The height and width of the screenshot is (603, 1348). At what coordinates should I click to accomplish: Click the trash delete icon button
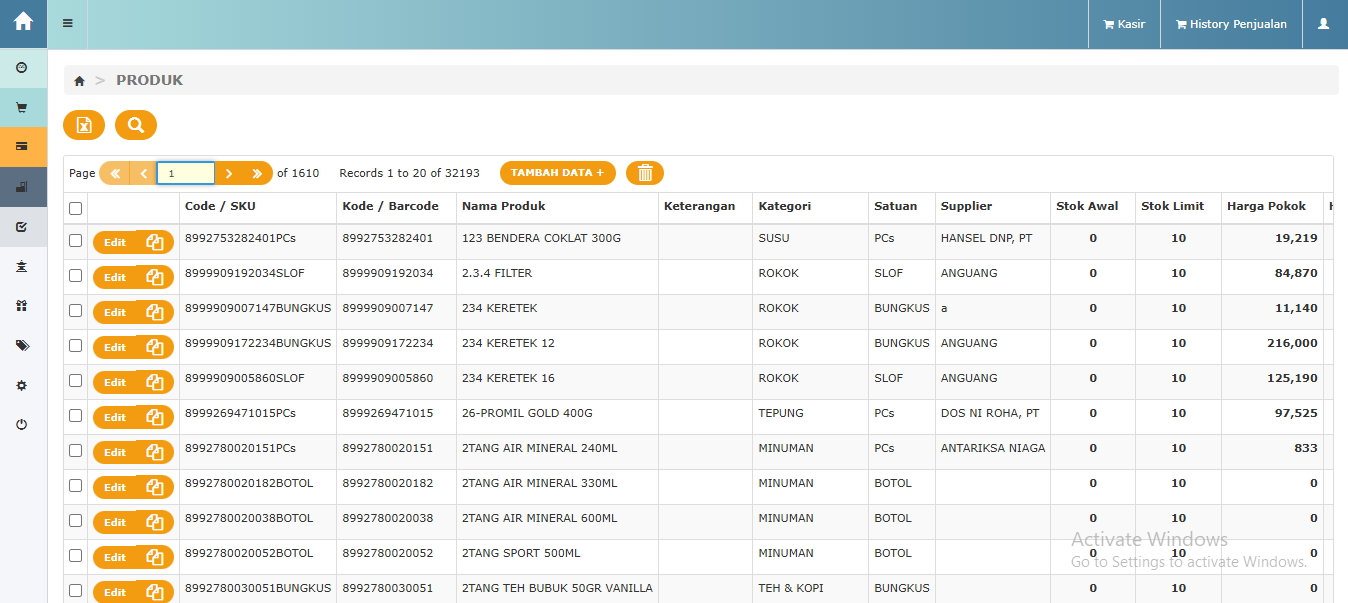(x=645, y=173)
